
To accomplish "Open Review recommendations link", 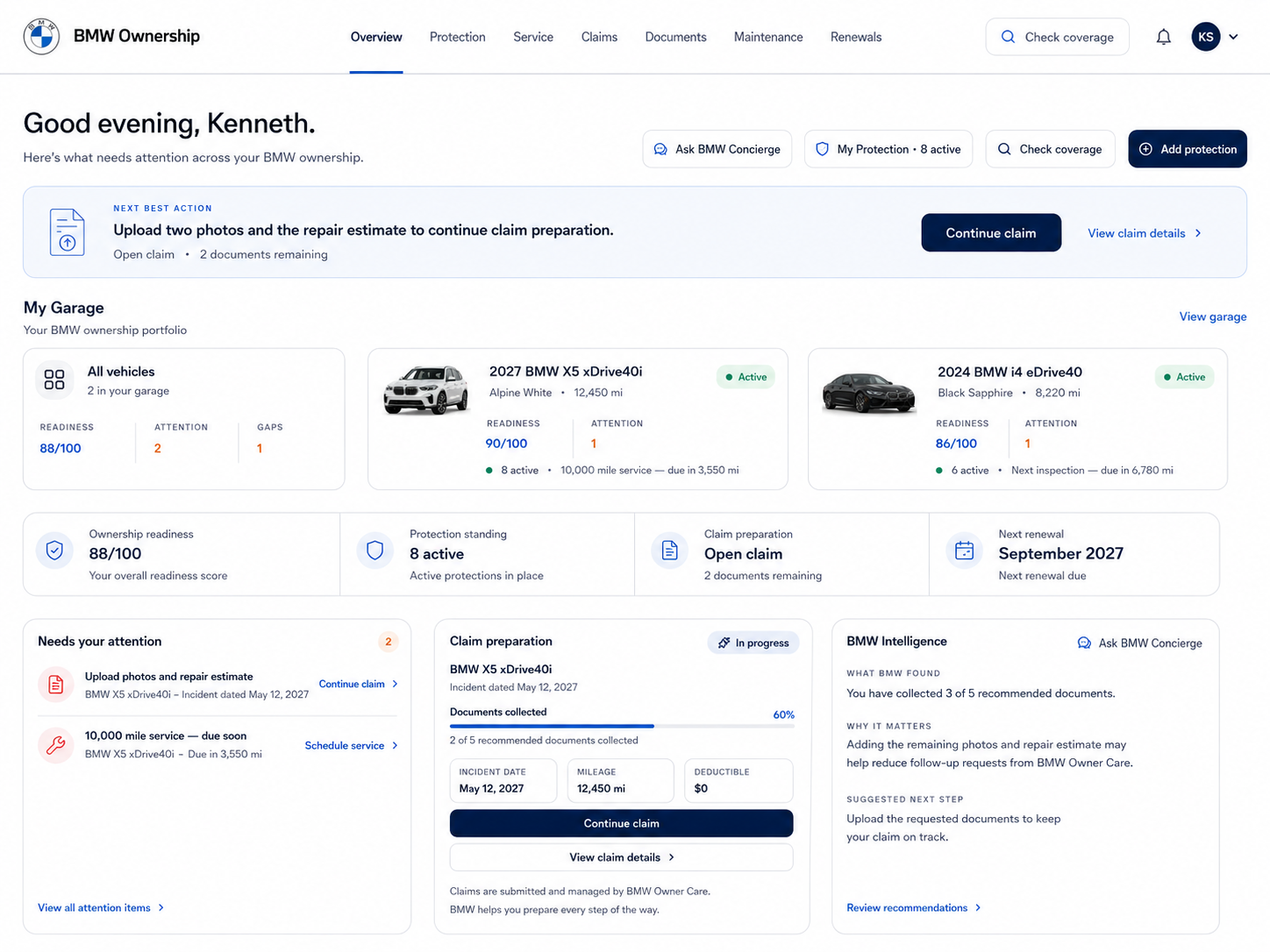I will point(914,907).
